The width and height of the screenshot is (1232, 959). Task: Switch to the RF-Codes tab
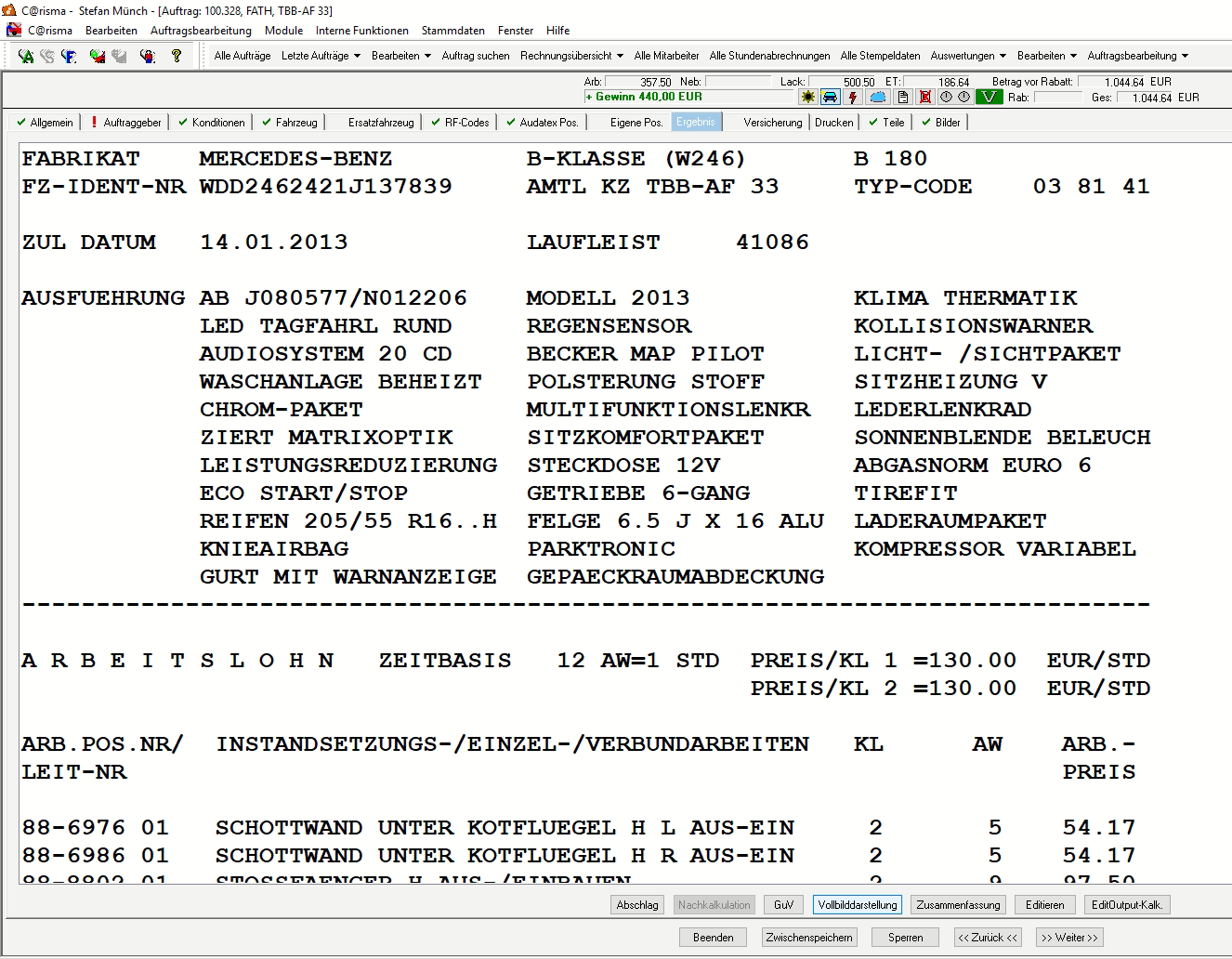(x=460, y=123)
